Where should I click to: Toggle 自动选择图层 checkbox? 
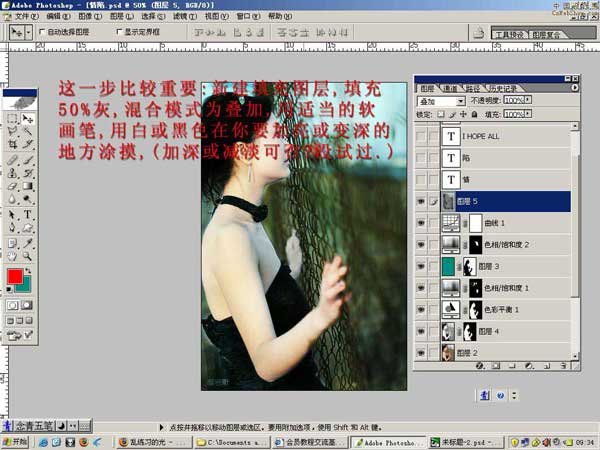42,32
